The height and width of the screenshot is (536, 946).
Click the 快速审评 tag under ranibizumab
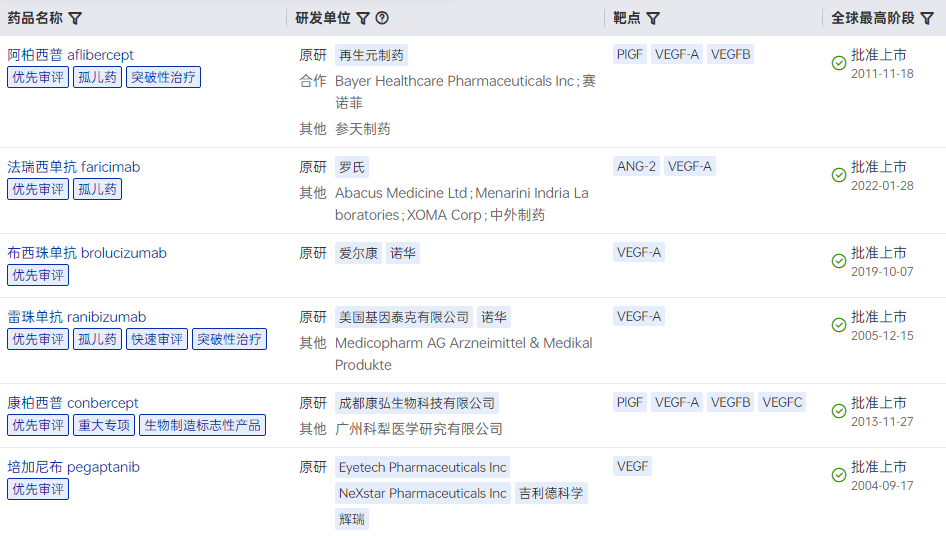click(157, 339)
